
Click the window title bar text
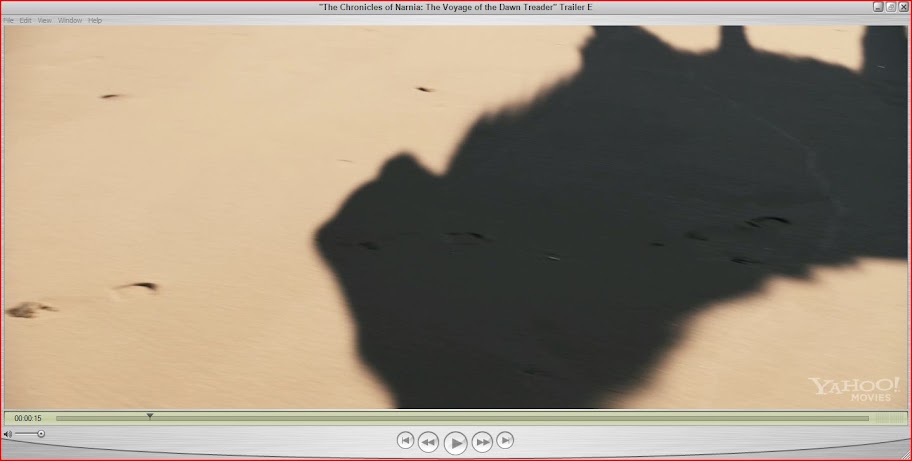point(455,7)
